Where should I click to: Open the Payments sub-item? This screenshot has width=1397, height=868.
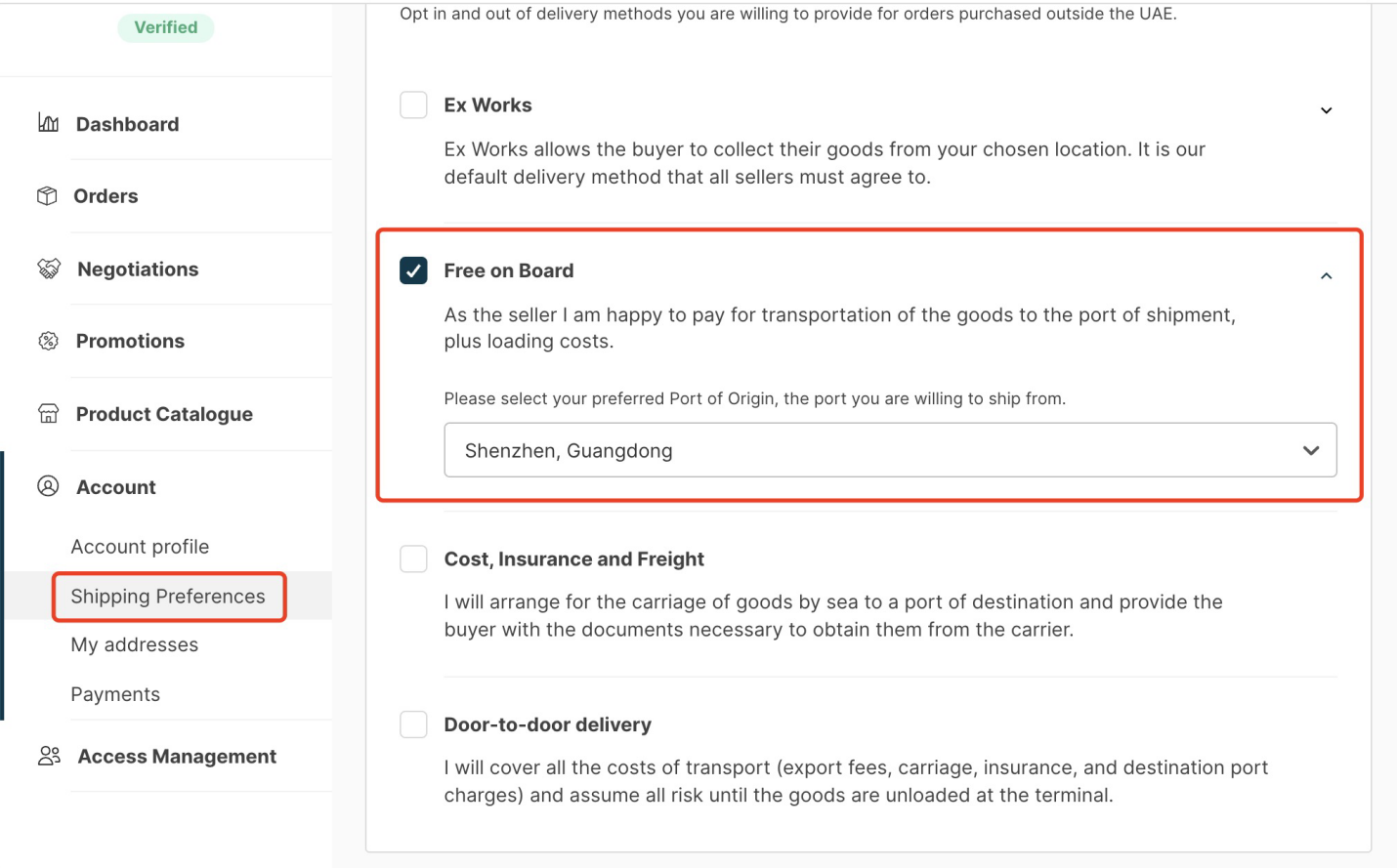(x=115, y=694)
